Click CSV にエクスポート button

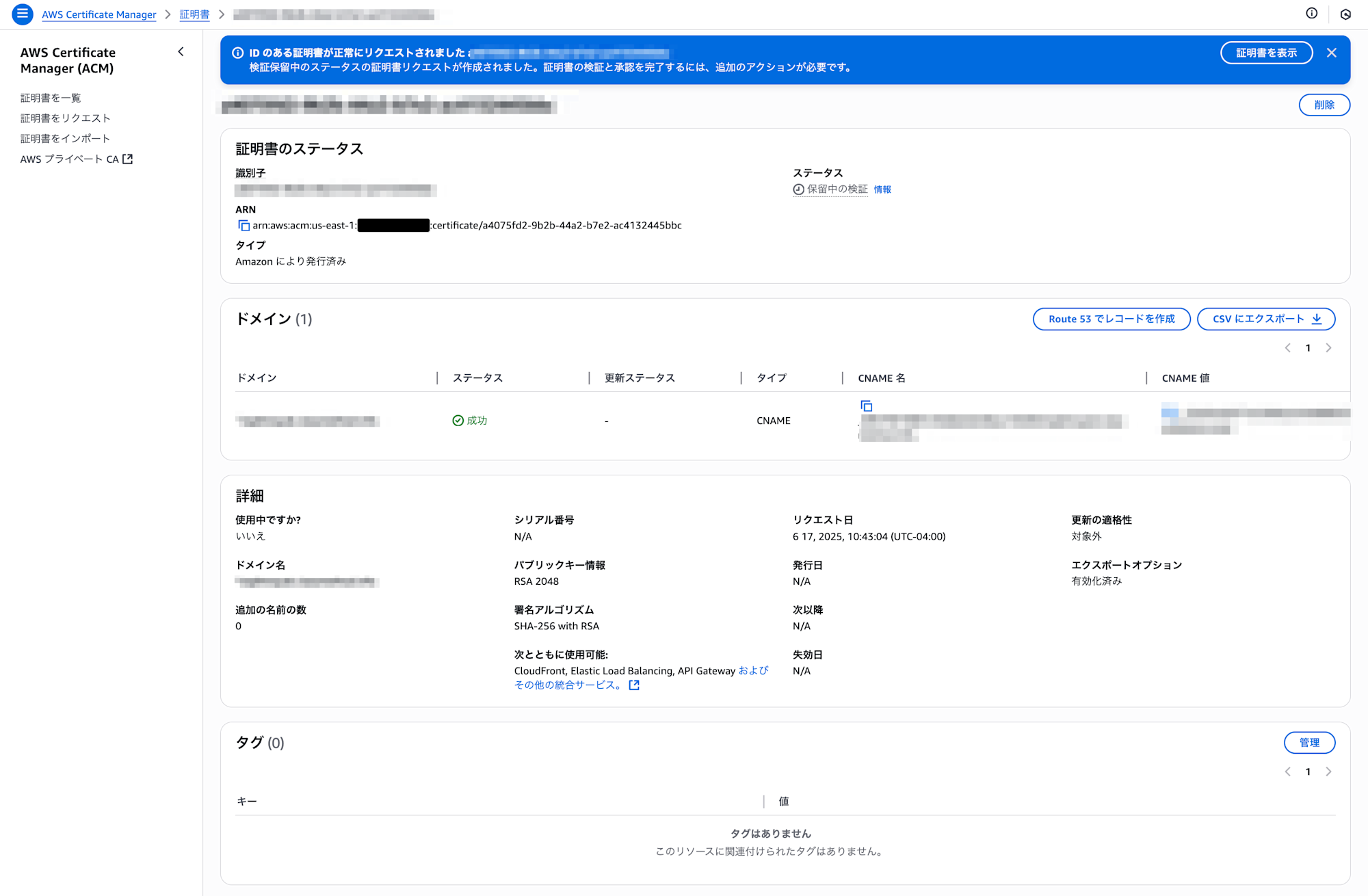(1266, 319)
